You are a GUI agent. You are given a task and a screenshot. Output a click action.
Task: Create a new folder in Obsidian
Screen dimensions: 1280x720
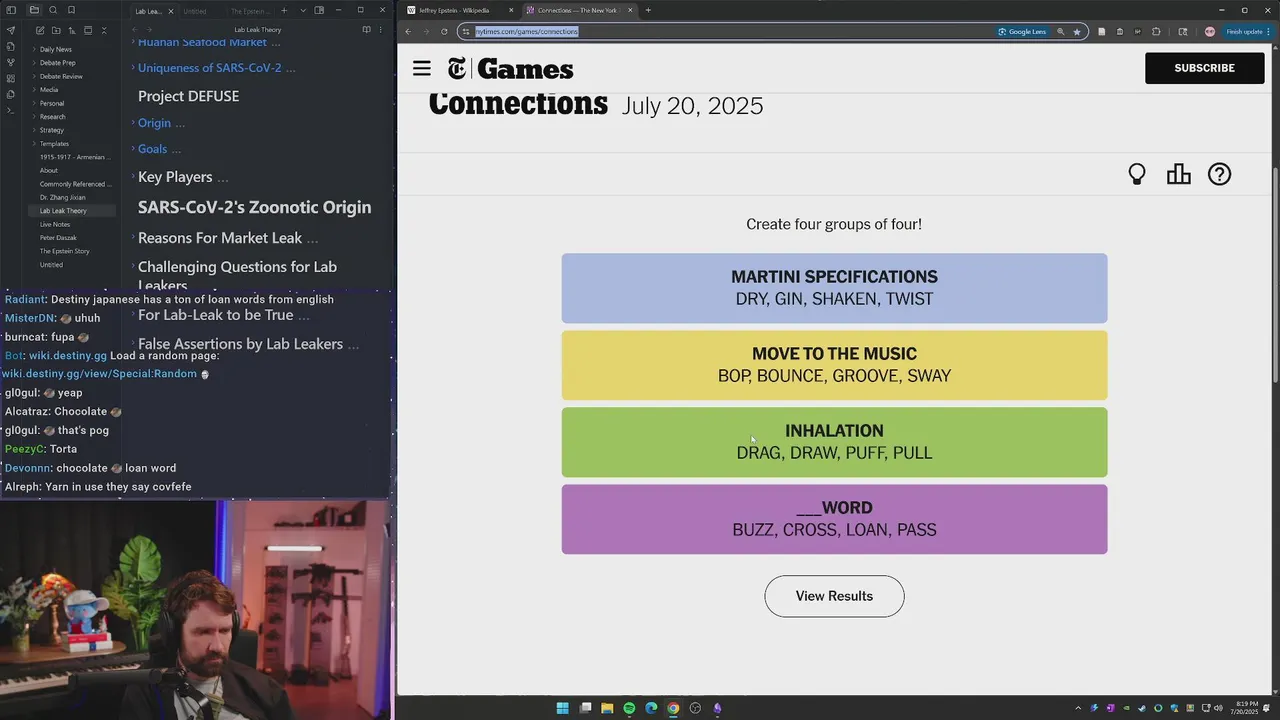coord(56,30)
